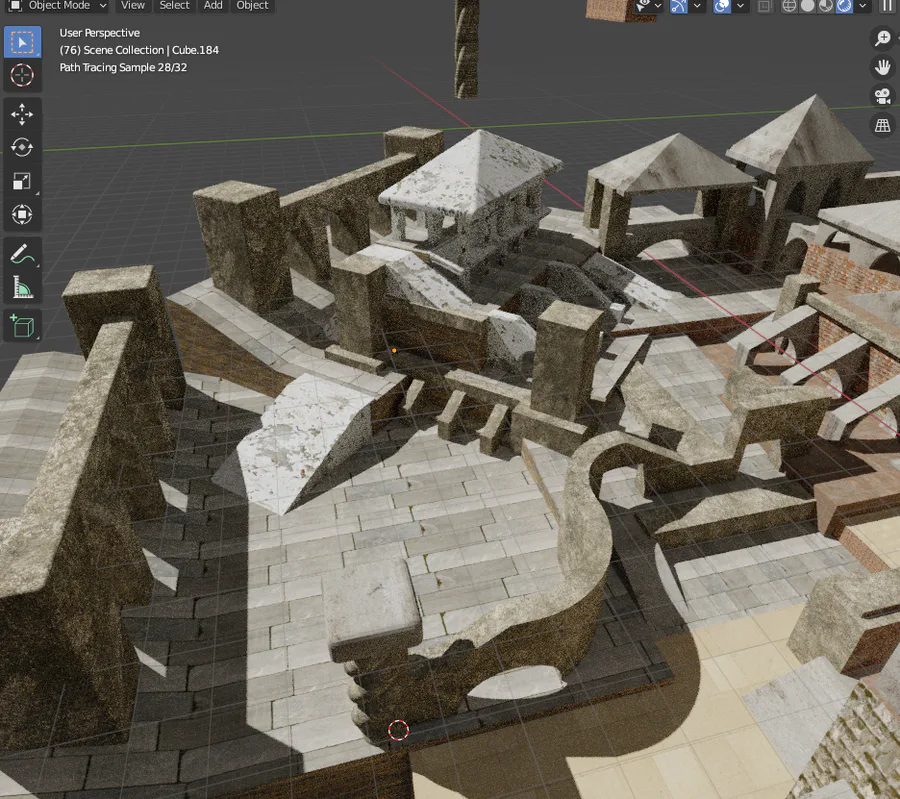Toggle viewport gizmos button
The width and height of the screenshot is (900, 799).
click(x=678, y=6)
